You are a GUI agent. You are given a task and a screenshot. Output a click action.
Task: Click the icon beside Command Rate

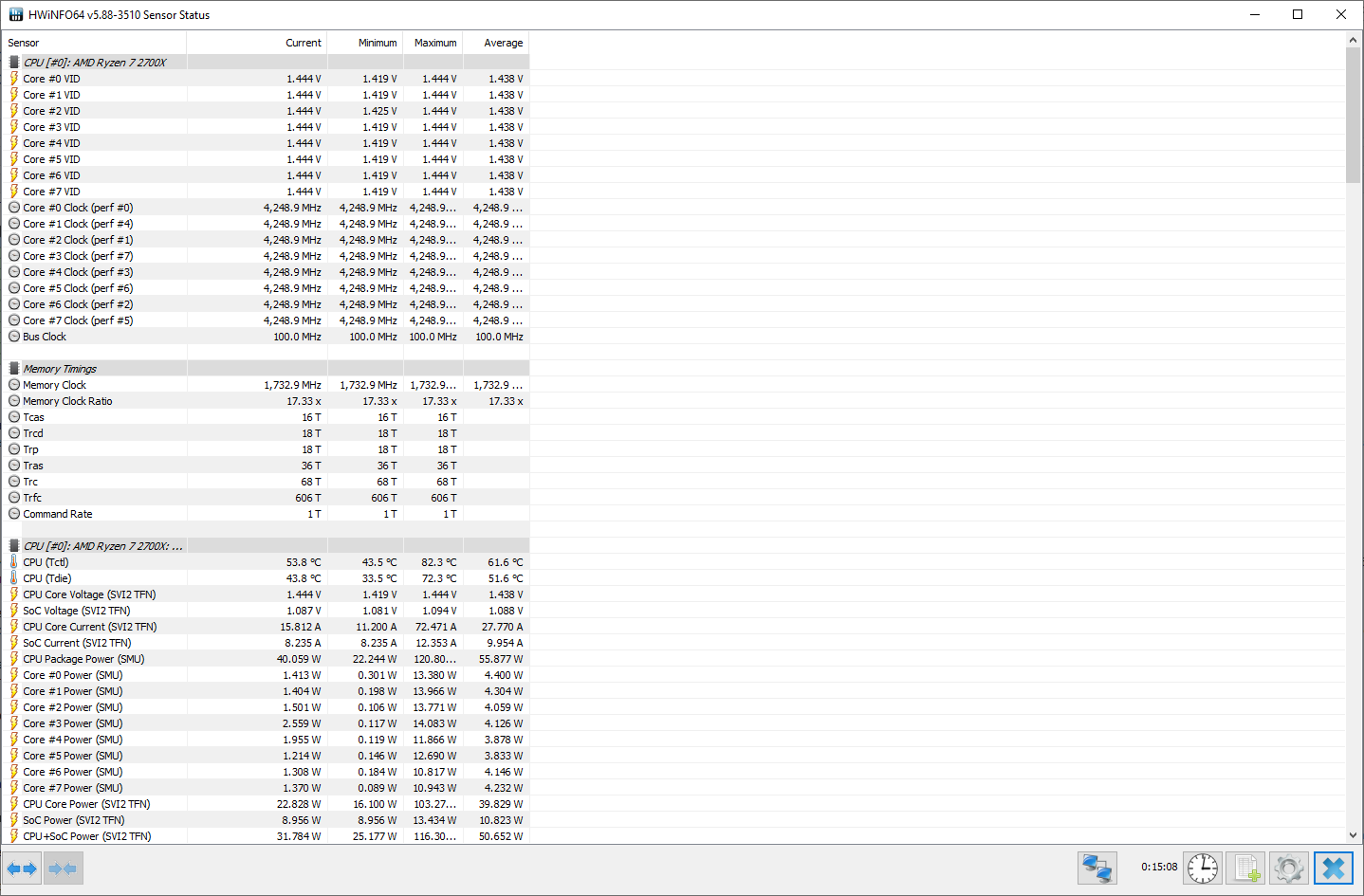point(14,514)
